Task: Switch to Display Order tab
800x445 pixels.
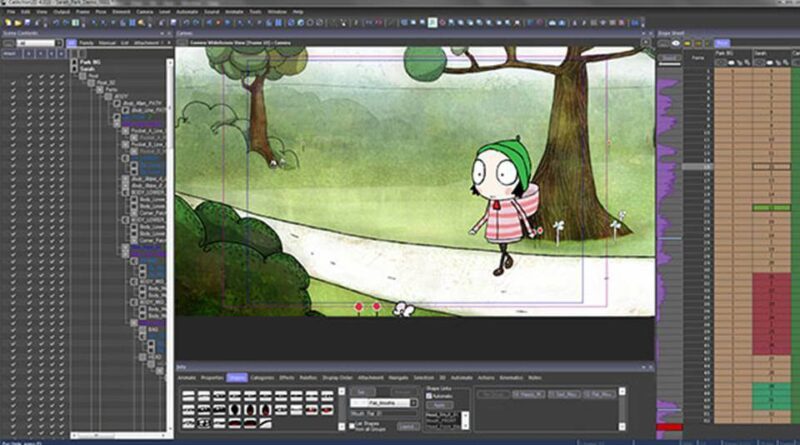Action: pos(337,378)
